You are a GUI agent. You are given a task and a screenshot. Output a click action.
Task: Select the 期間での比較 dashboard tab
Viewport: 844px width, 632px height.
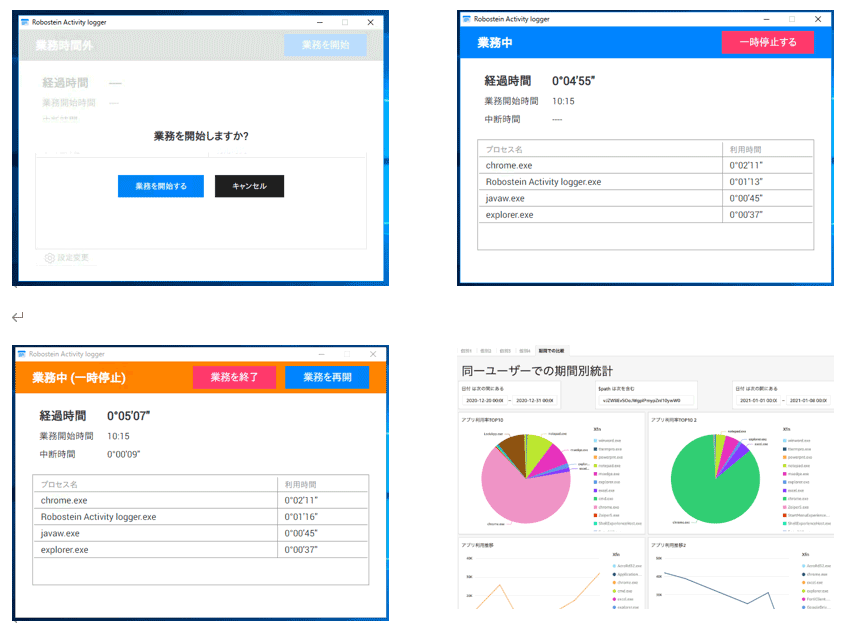click(551, 351)
